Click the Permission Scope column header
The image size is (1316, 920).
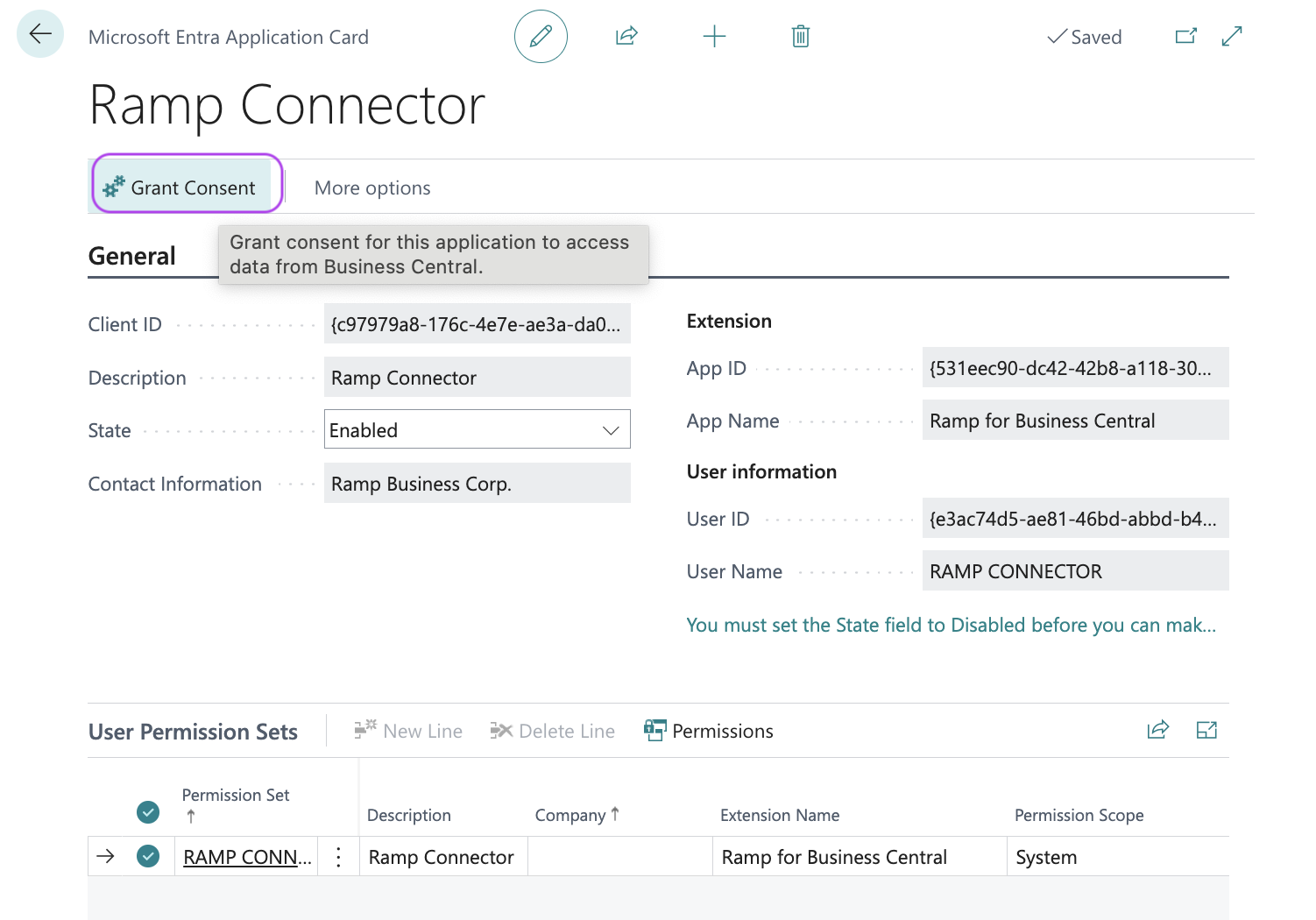[1079, 815]
